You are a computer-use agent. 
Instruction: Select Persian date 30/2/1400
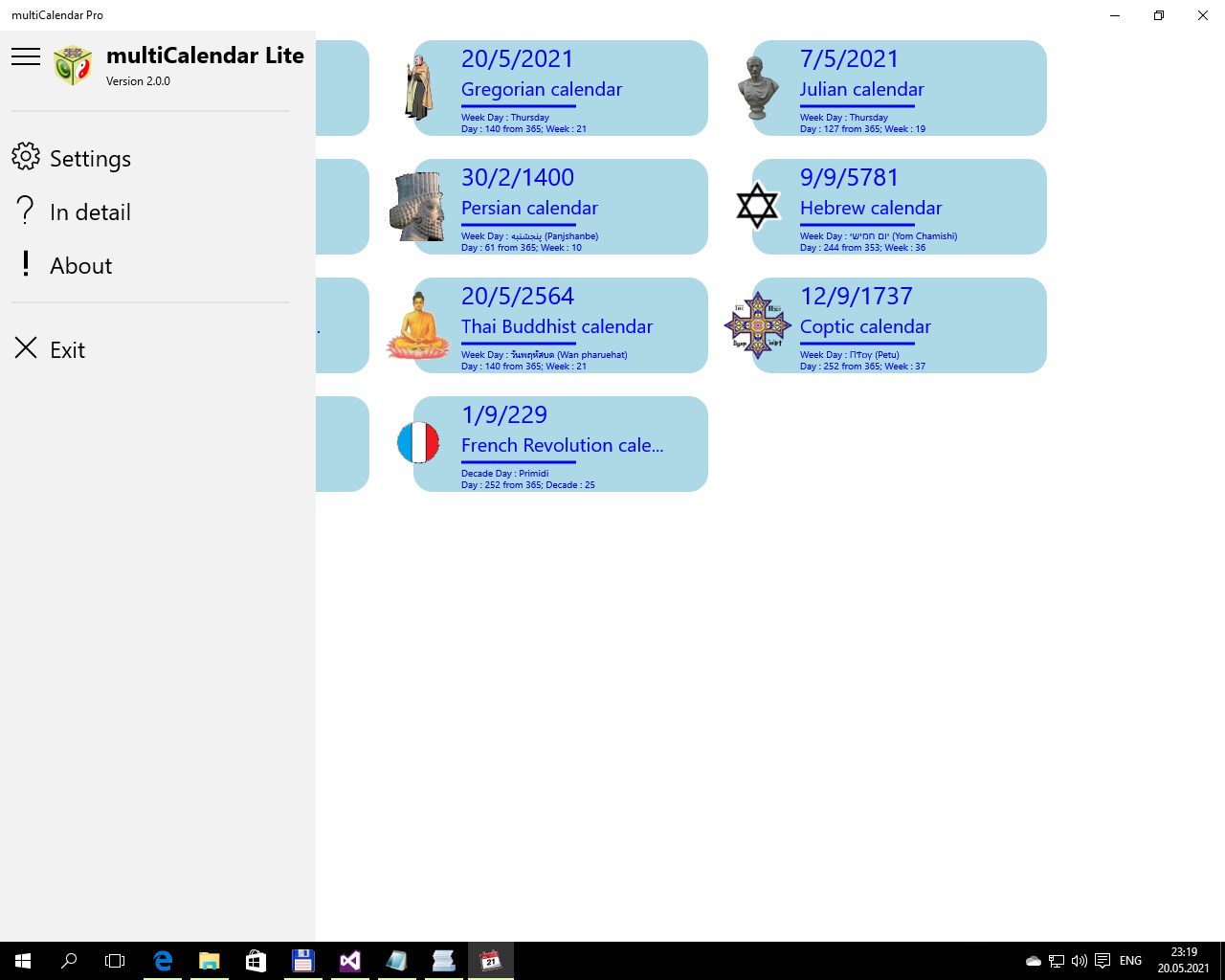click(x=518, y=178)
